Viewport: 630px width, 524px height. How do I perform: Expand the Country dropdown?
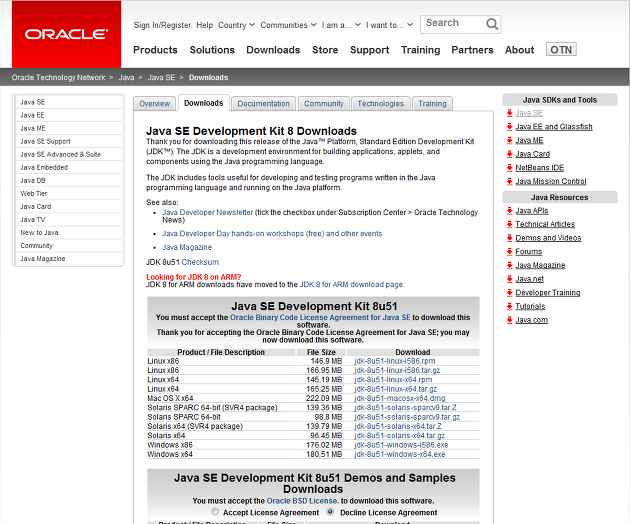pos(236,25)
